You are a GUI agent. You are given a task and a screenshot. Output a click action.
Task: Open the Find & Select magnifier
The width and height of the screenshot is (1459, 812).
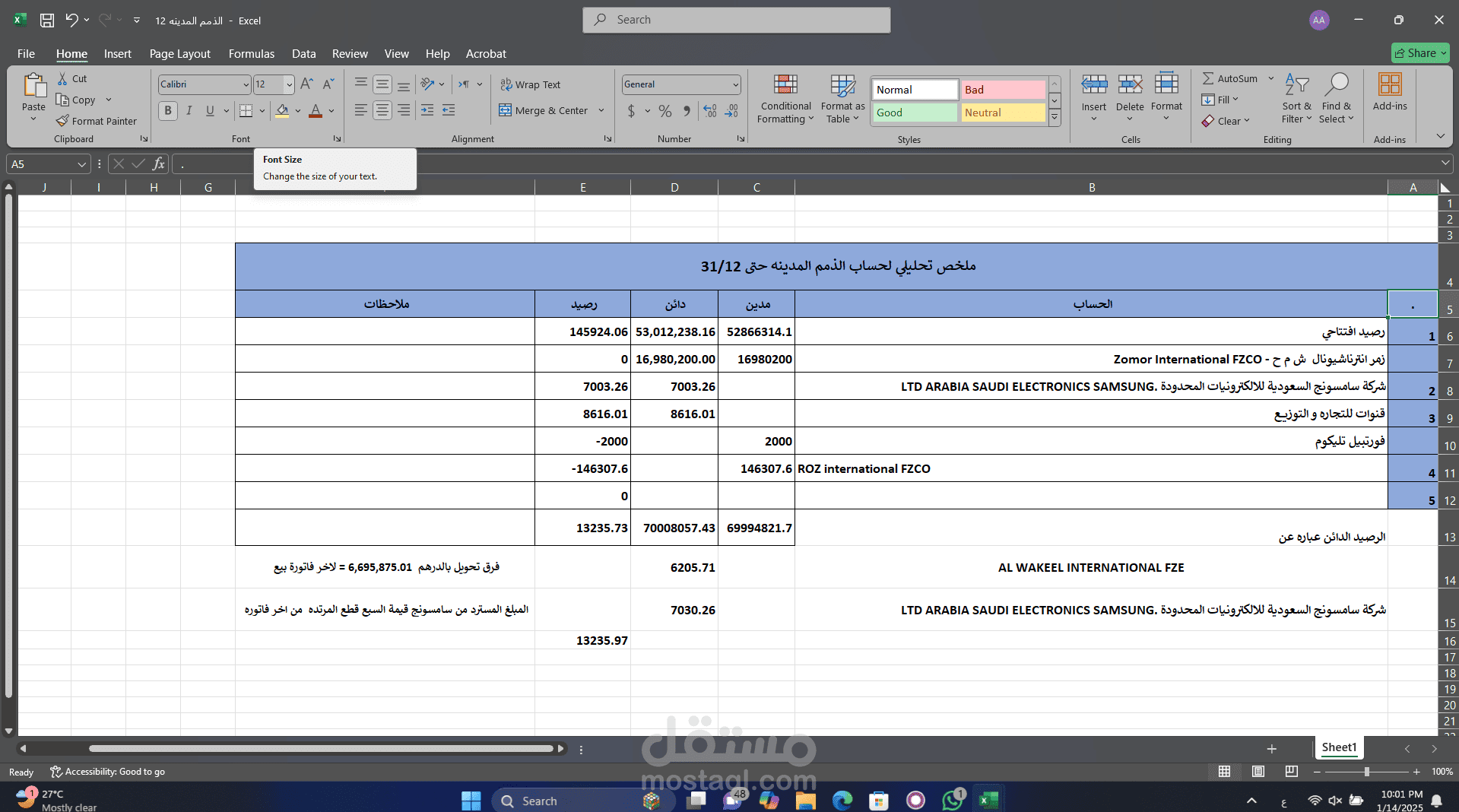[1336, 84]
